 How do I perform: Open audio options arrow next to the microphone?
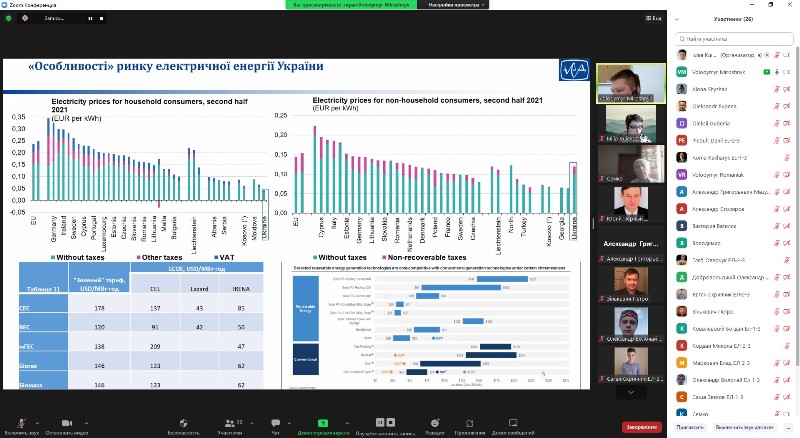click(x=37, y=423)
